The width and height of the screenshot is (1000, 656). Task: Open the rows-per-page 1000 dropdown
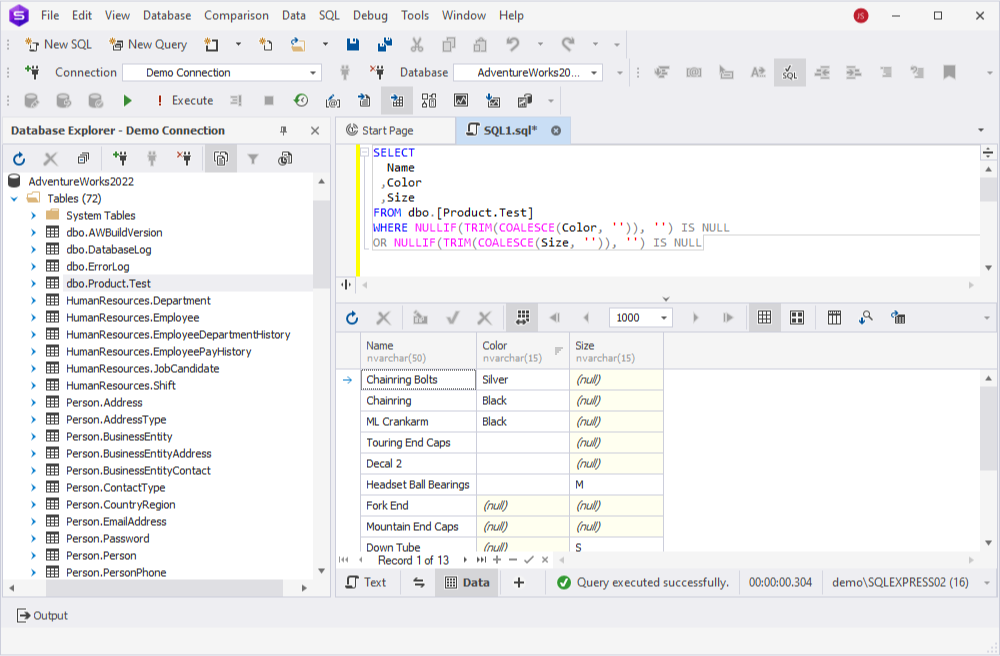(x=640, y=317)
